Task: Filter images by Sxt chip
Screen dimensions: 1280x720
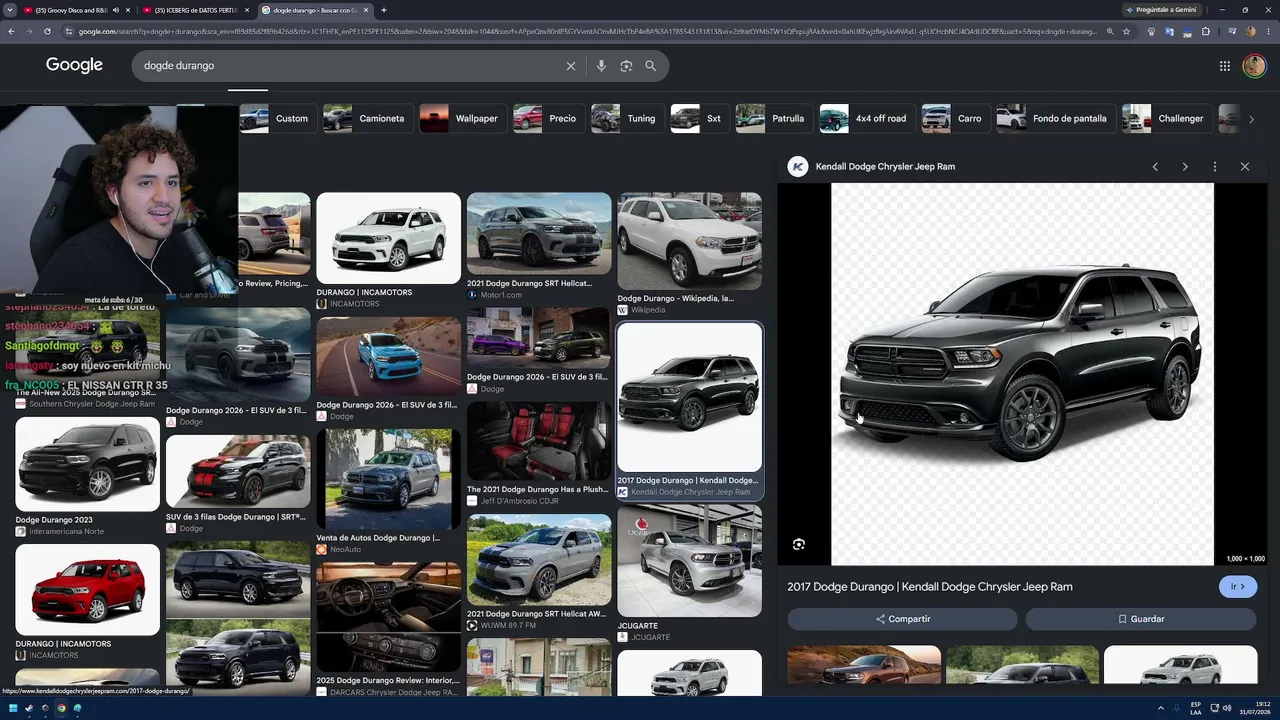Action: tap(698, 118)
